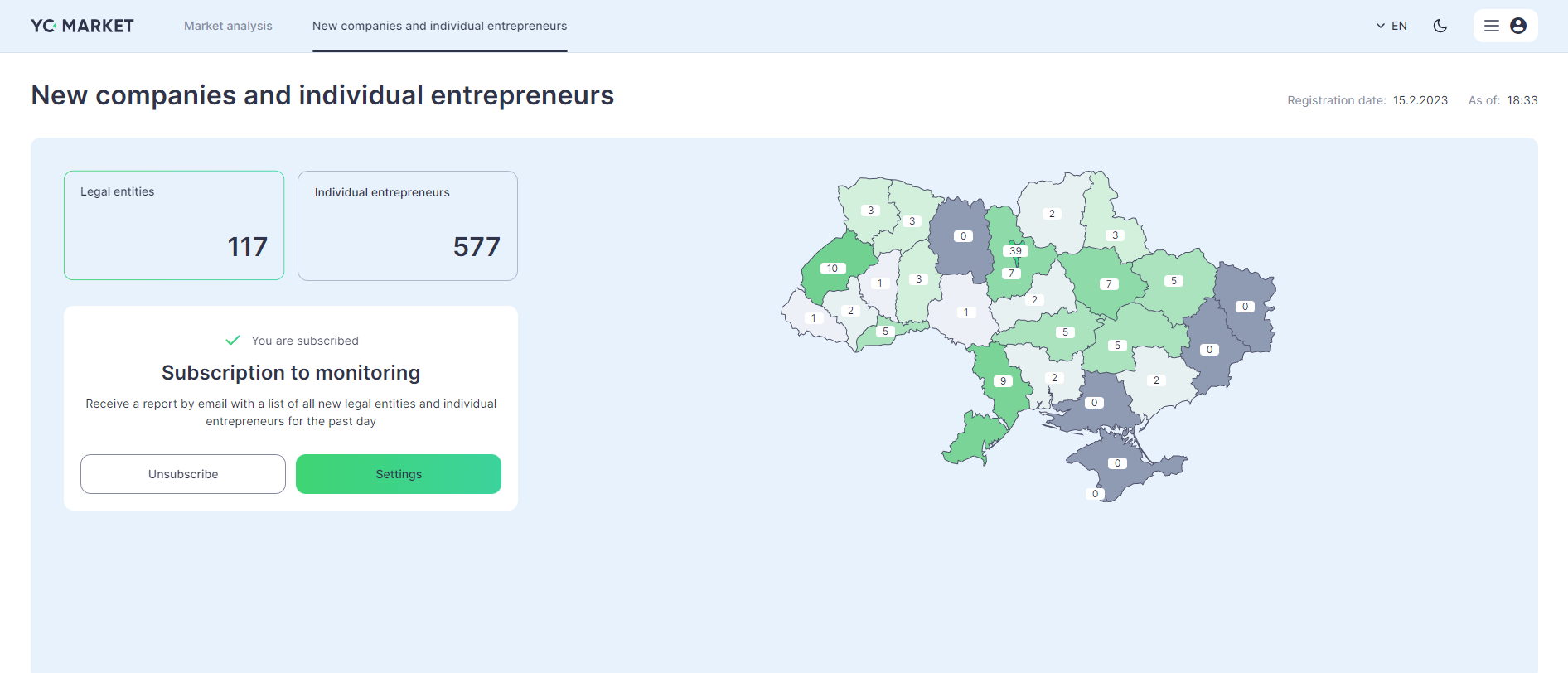Select the Individual entrepreneurs card
The height and width of the screenshot is (673, 1568).
(408, 225)
